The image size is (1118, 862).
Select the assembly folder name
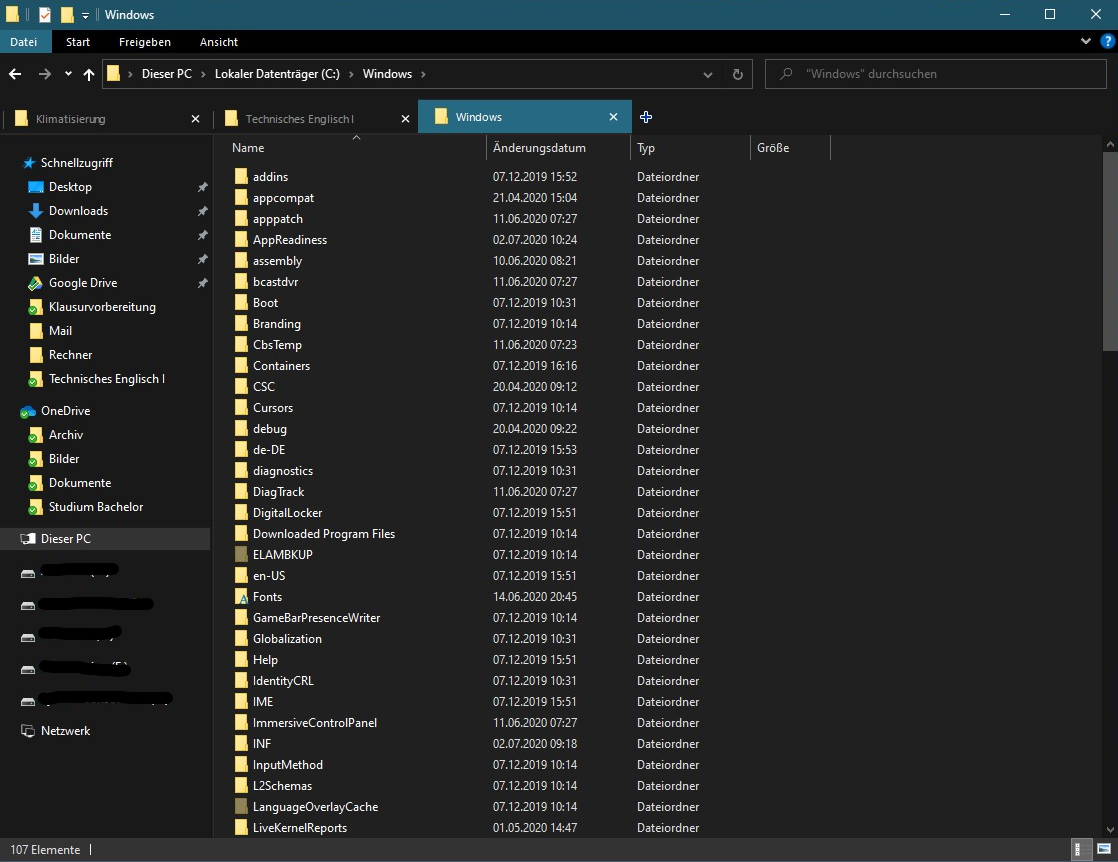277,261
